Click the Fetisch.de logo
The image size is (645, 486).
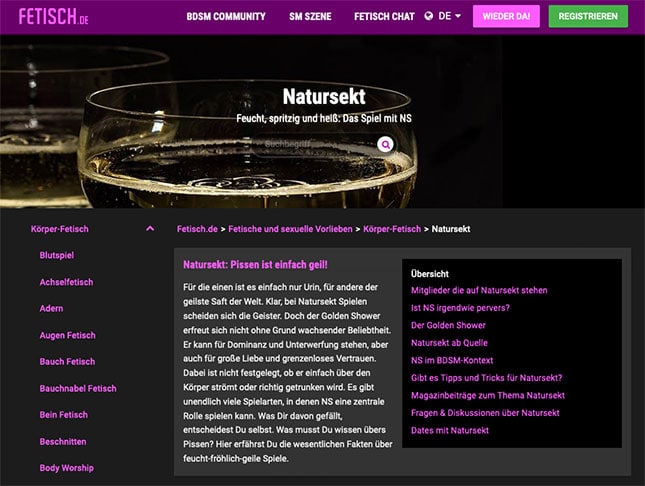53,16
